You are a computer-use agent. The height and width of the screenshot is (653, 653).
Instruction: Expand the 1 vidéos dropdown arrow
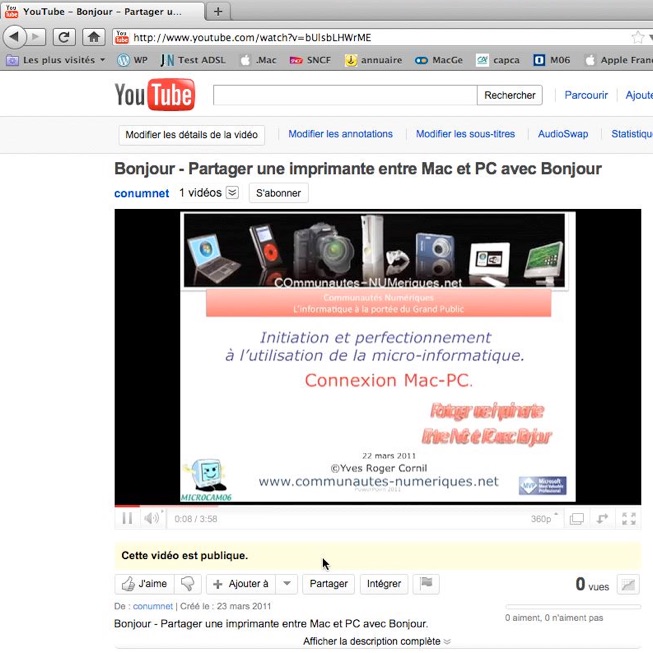point(232,193)
